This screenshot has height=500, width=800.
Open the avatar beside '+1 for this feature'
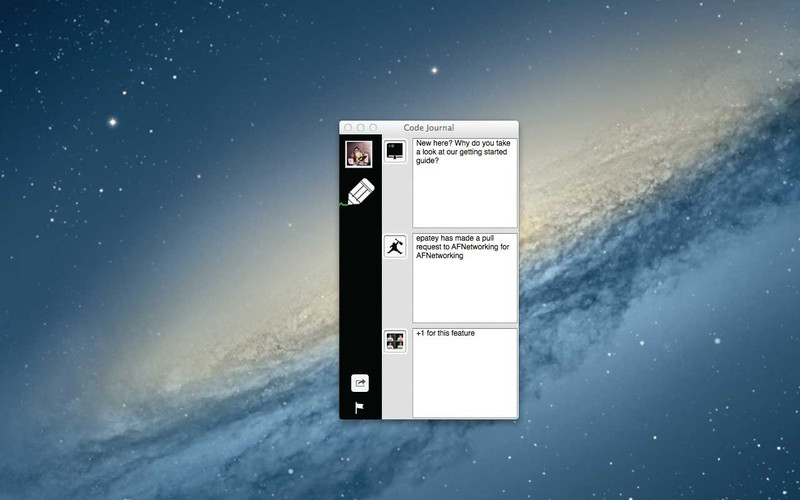[x=395, y=341]
